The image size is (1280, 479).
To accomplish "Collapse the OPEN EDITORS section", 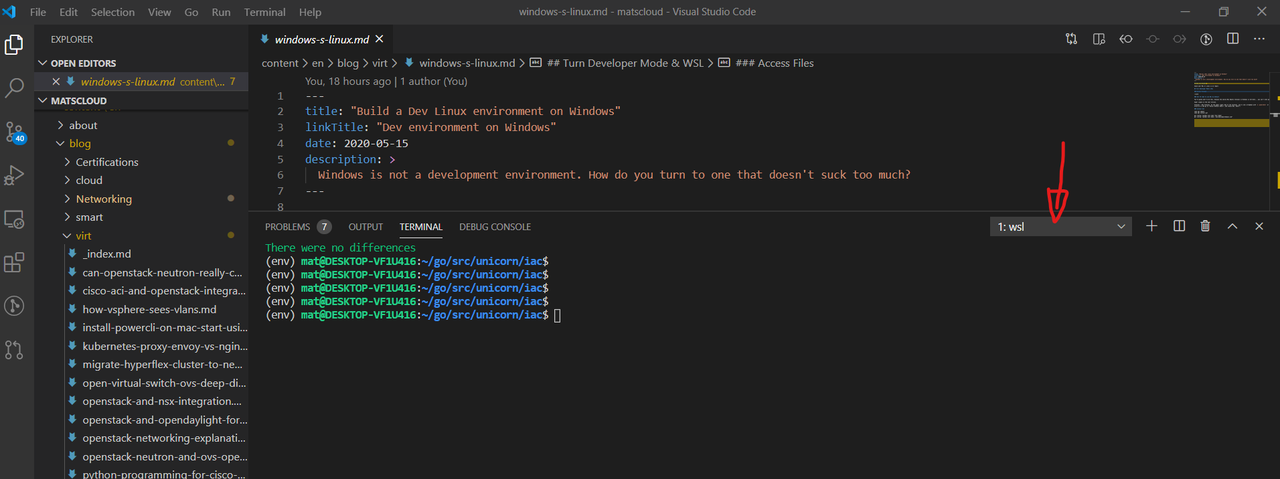I will click(x=140, y=63).
